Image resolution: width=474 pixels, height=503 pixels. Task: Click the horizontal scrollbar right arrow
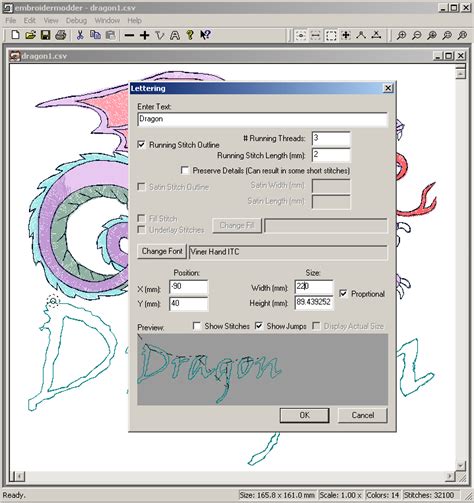450,476
